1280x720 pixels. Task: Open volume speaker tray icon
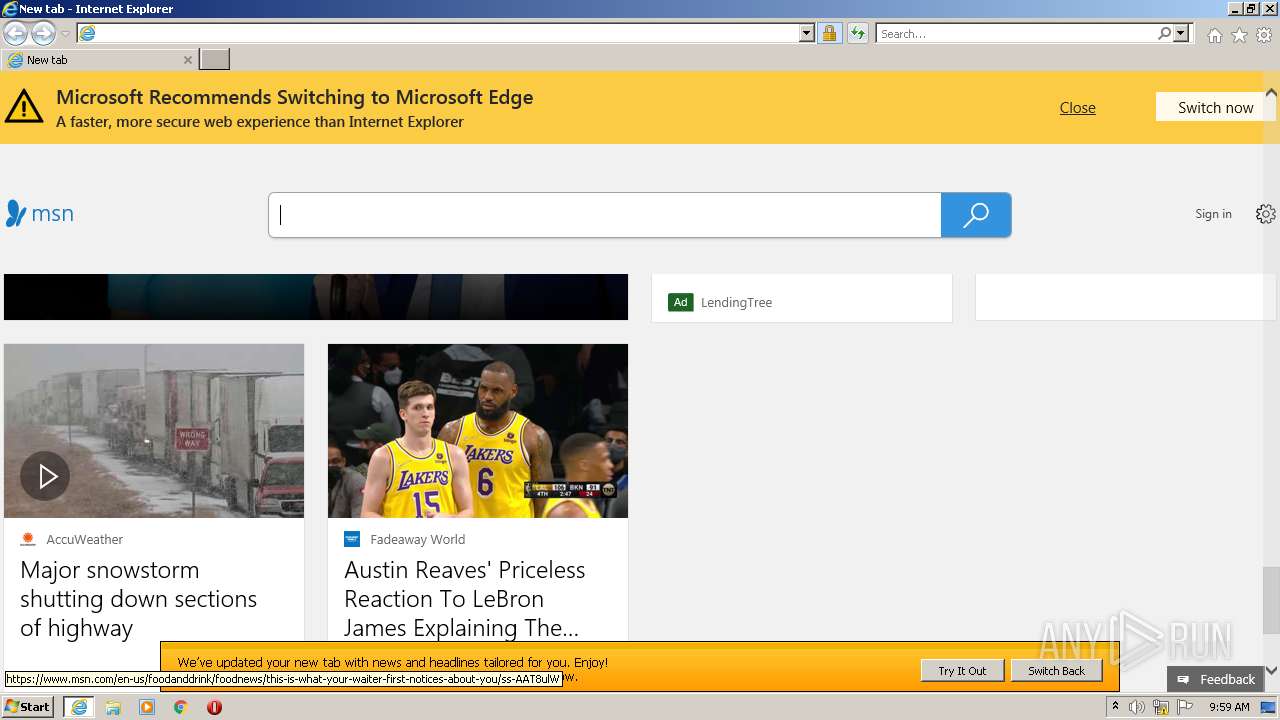1136,707
